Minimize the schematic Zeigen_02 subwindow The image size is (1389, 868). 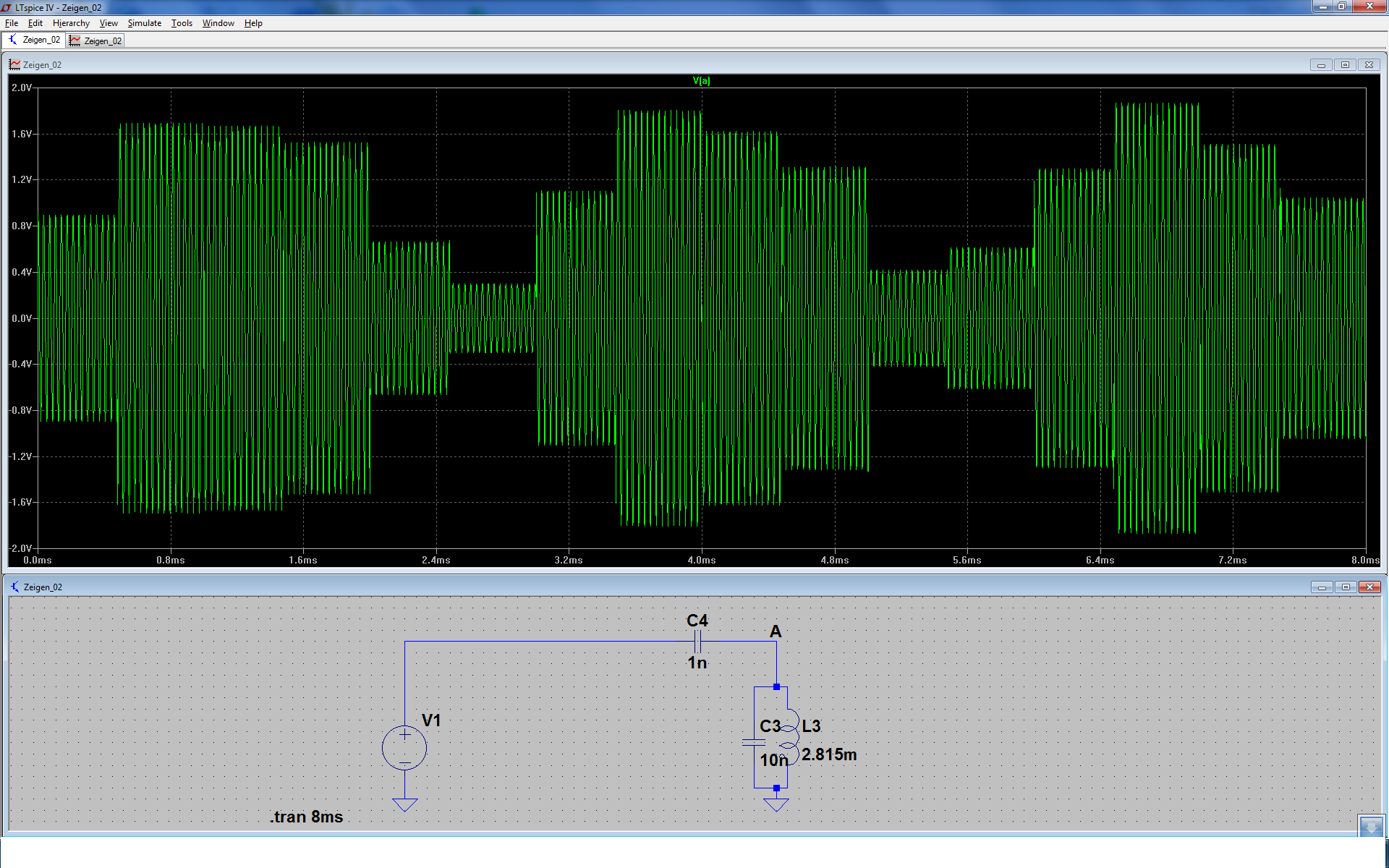[1322, 587]
